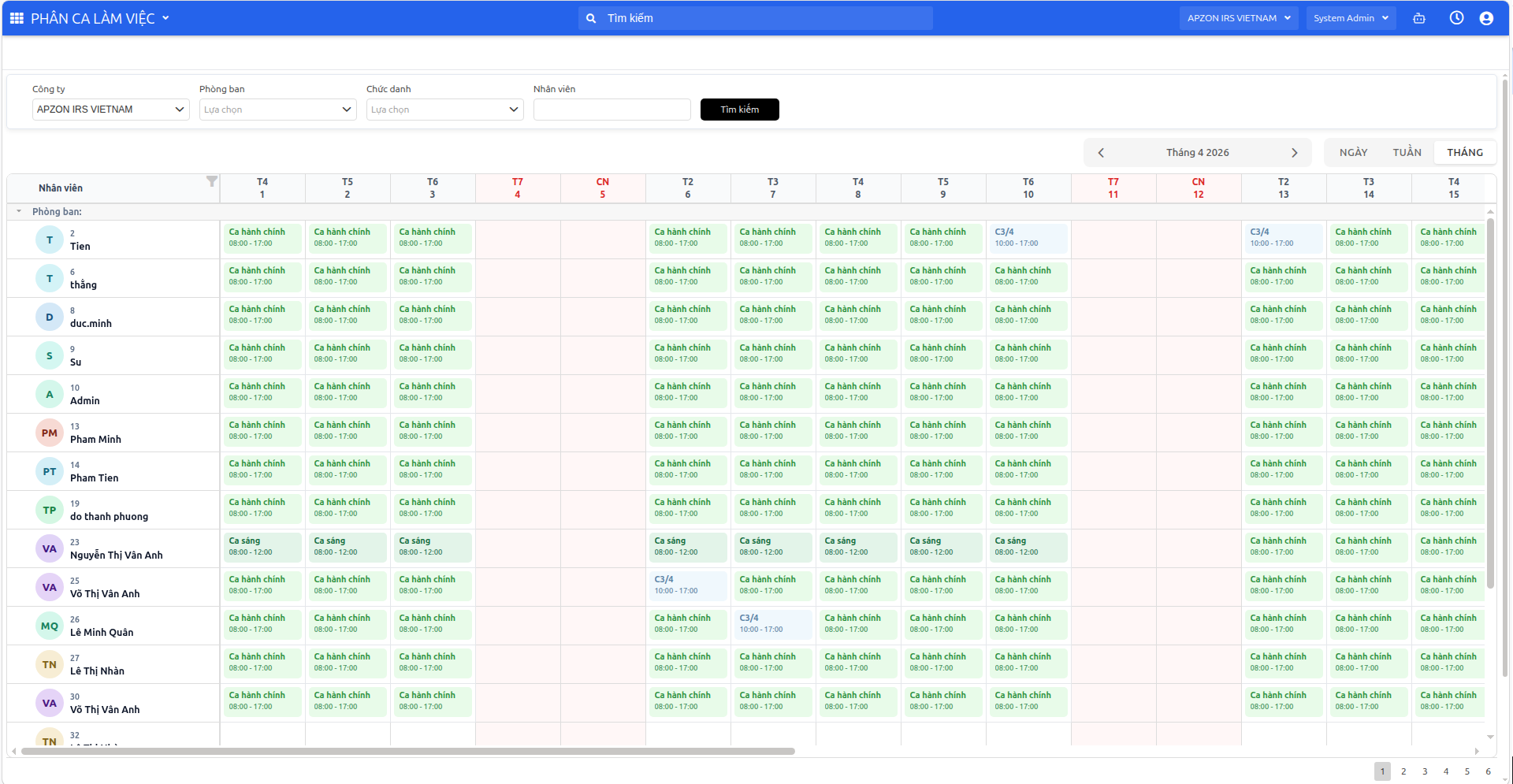Select employee name Lê Thị Nhàn

97,671
